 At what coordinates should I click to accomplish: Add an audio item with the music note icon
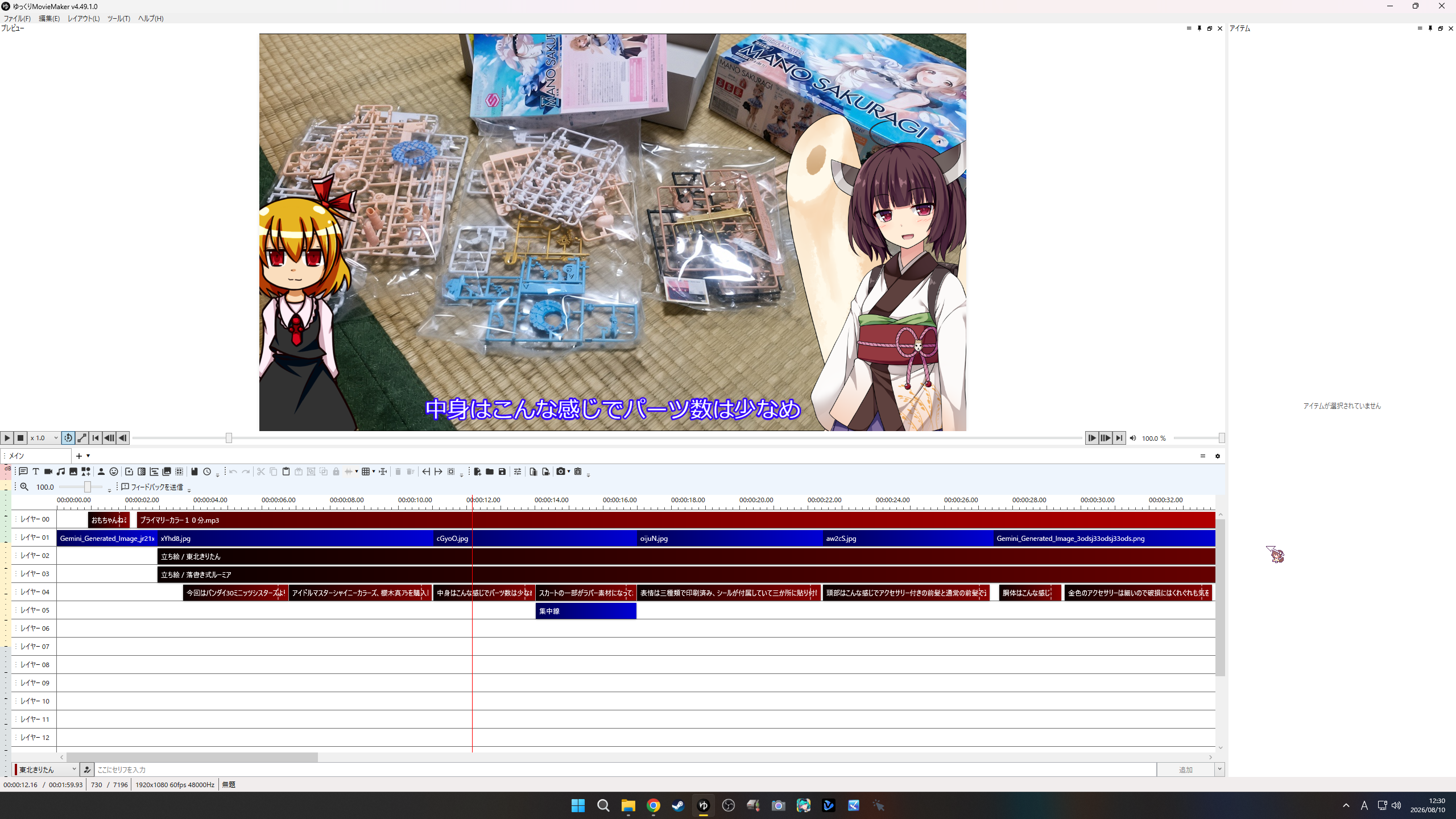point(61,471)
